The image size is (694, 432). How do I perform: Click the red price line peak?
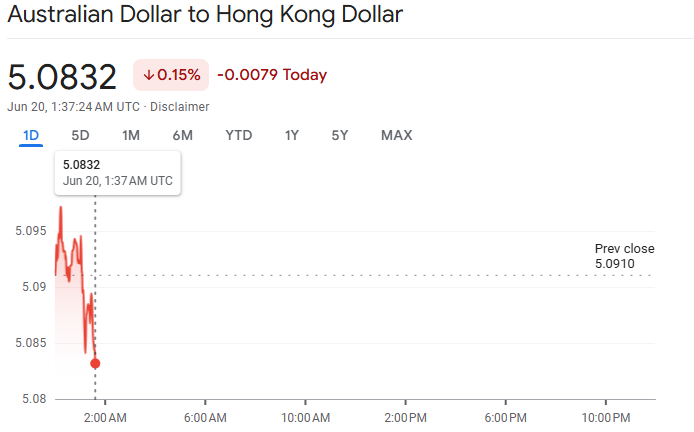coord(61,207)
